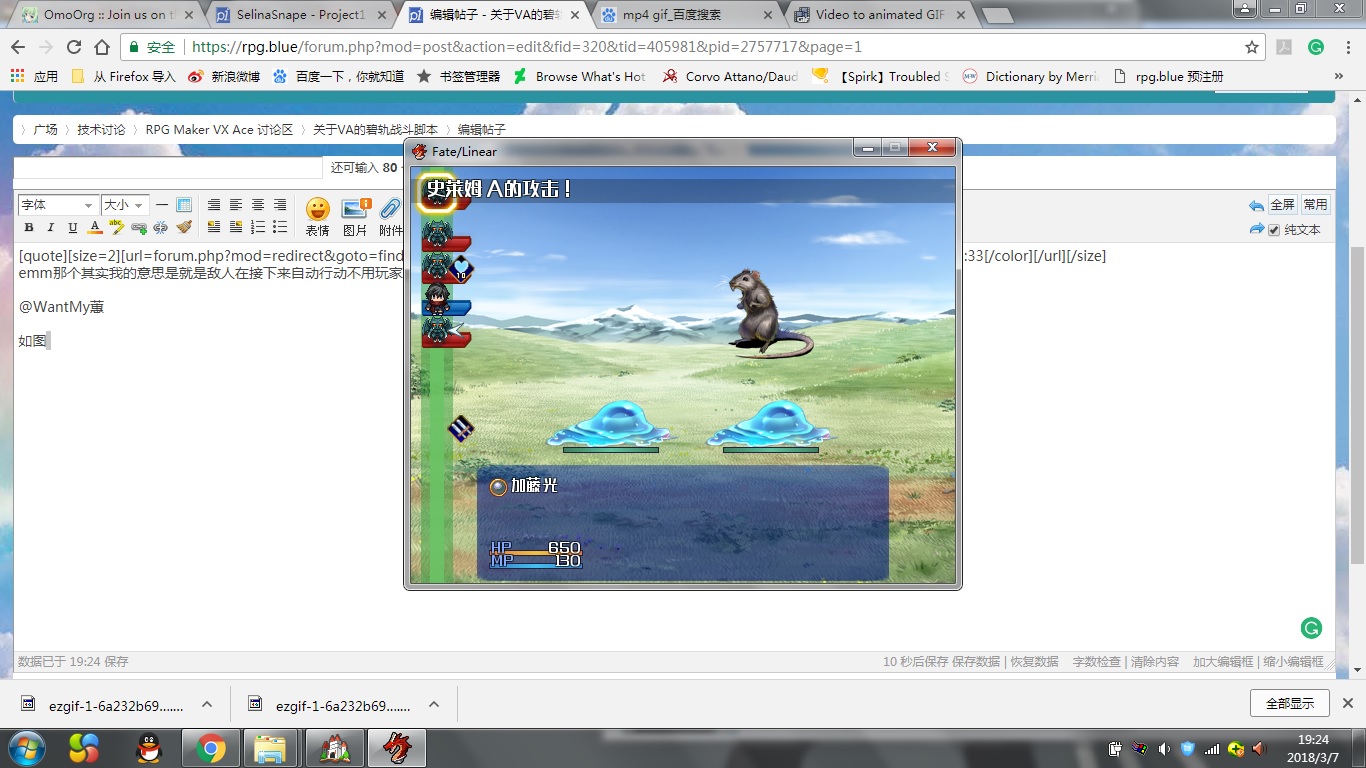This screenshot has width=1366, height=768.
Task: Open the 表情 emoticon picker
Action: pyautogui.click(x=317, y=217)
